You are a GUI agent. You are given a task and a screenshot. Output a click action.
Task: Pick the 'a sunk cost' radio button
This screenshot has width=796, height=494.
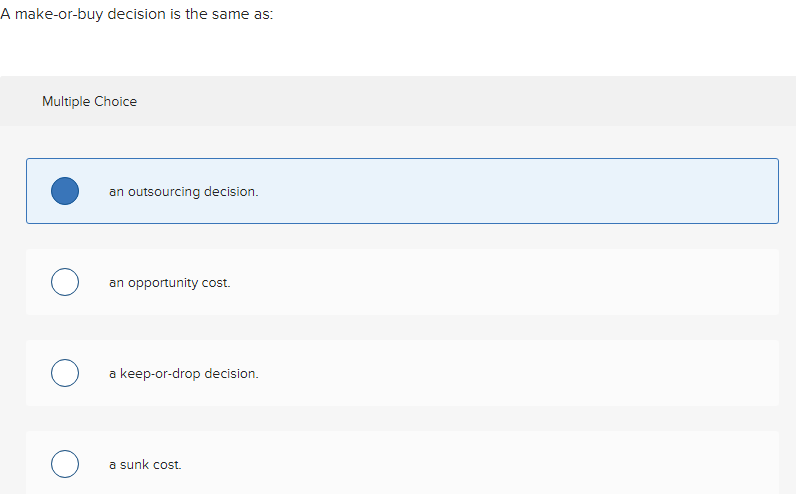tap(65, 464)
